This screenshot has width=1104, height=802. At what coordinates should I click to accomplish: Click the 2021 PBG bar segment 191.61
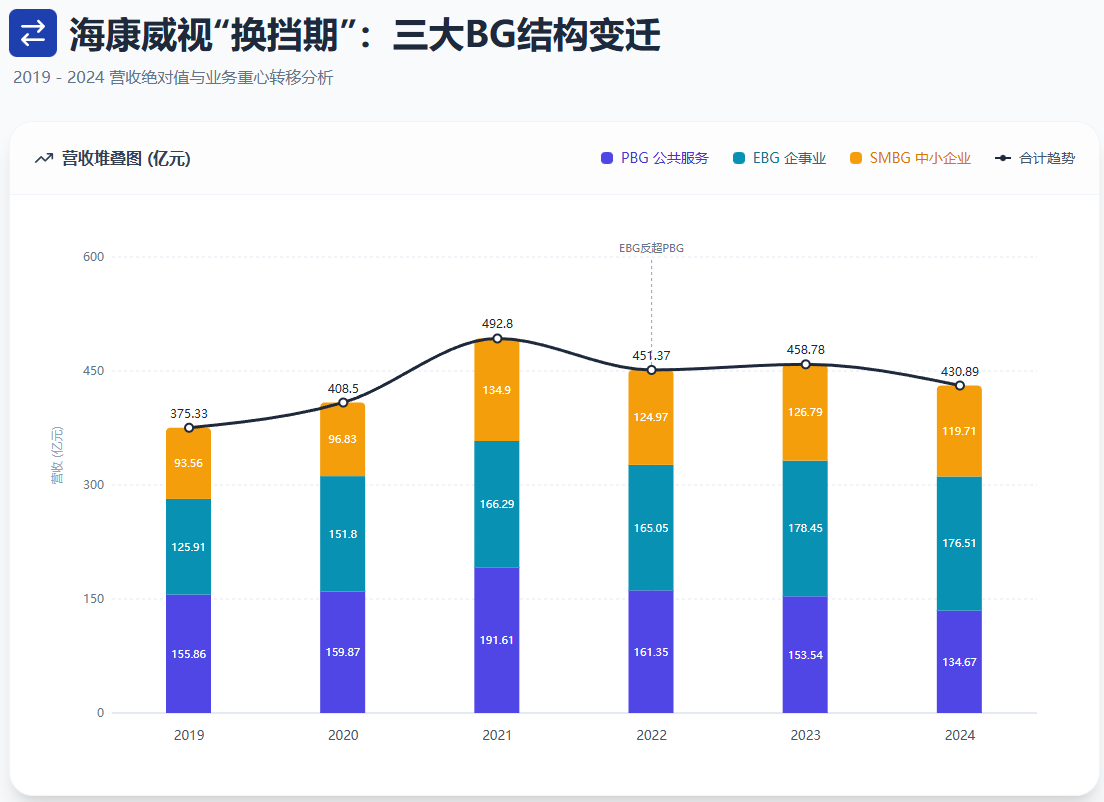click(x=497, y=640)
